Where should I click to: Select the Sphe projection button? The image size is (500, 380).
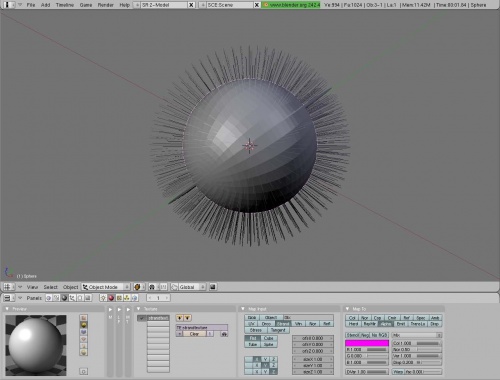point(269,344)
